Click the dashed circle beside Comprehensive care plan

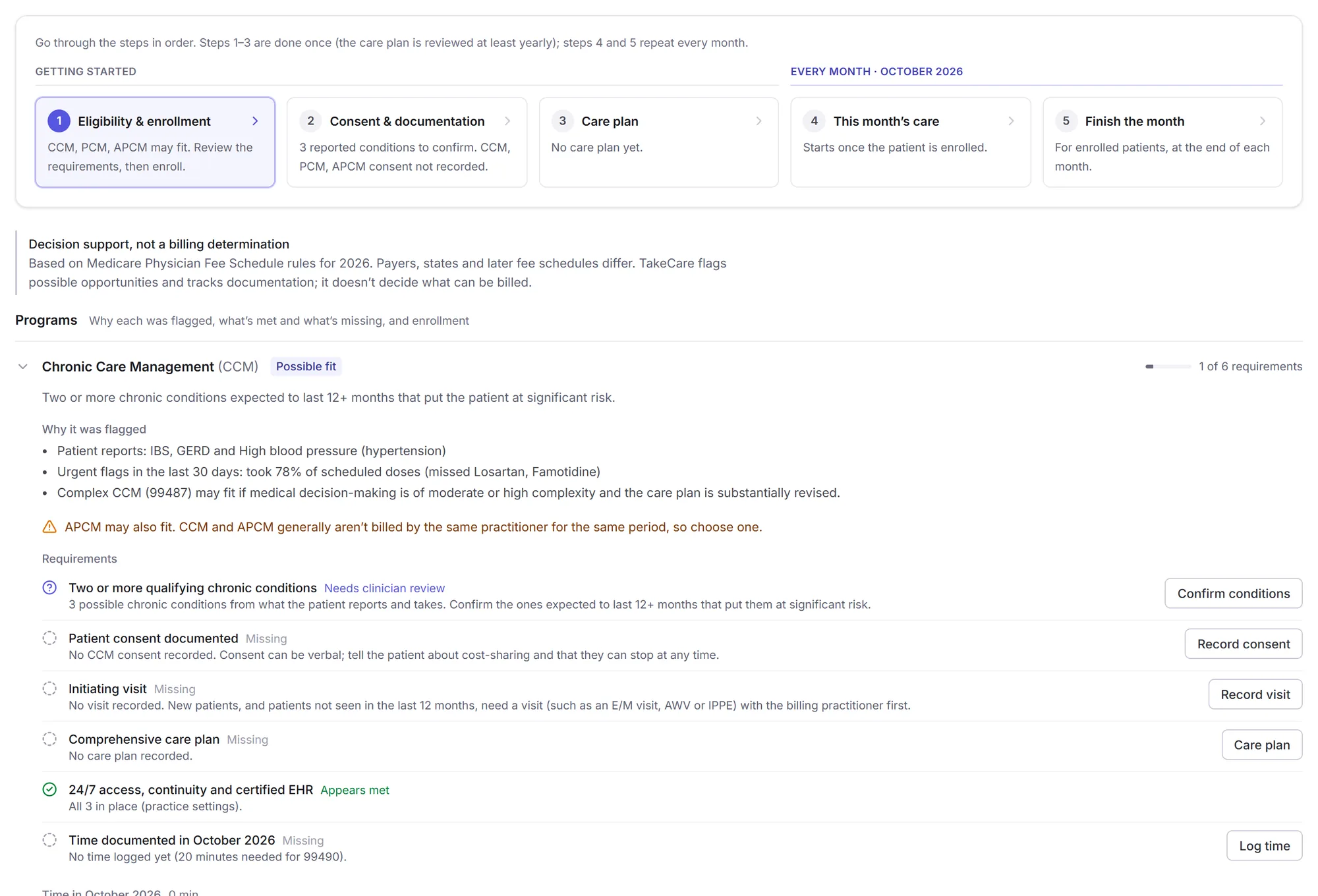[49, 739]
